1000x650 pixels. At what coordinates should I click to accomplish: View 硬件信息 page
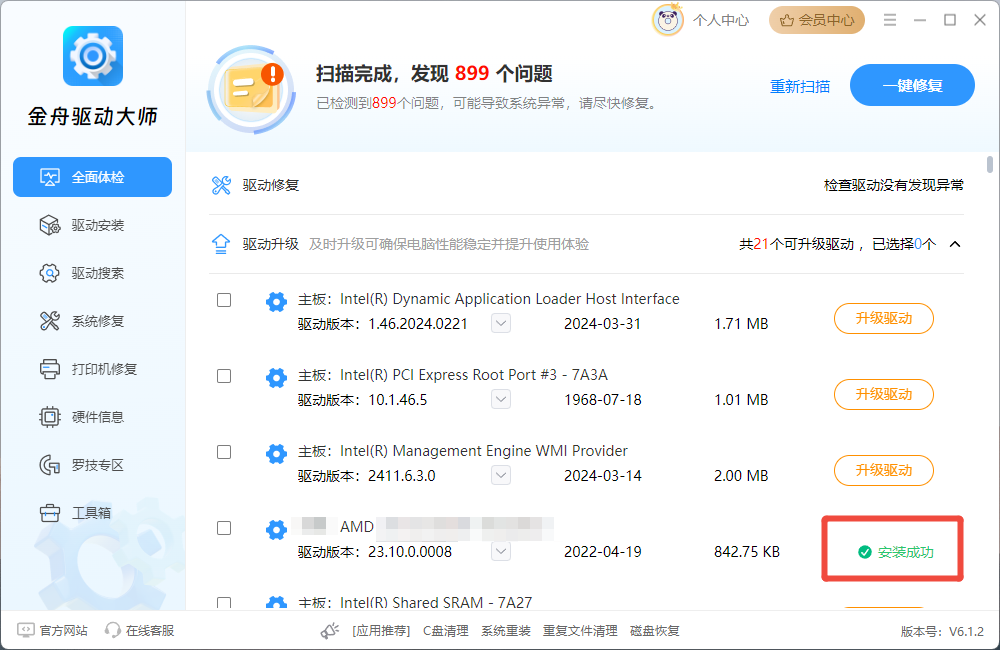pyautogui.click(x=92, y=417)
